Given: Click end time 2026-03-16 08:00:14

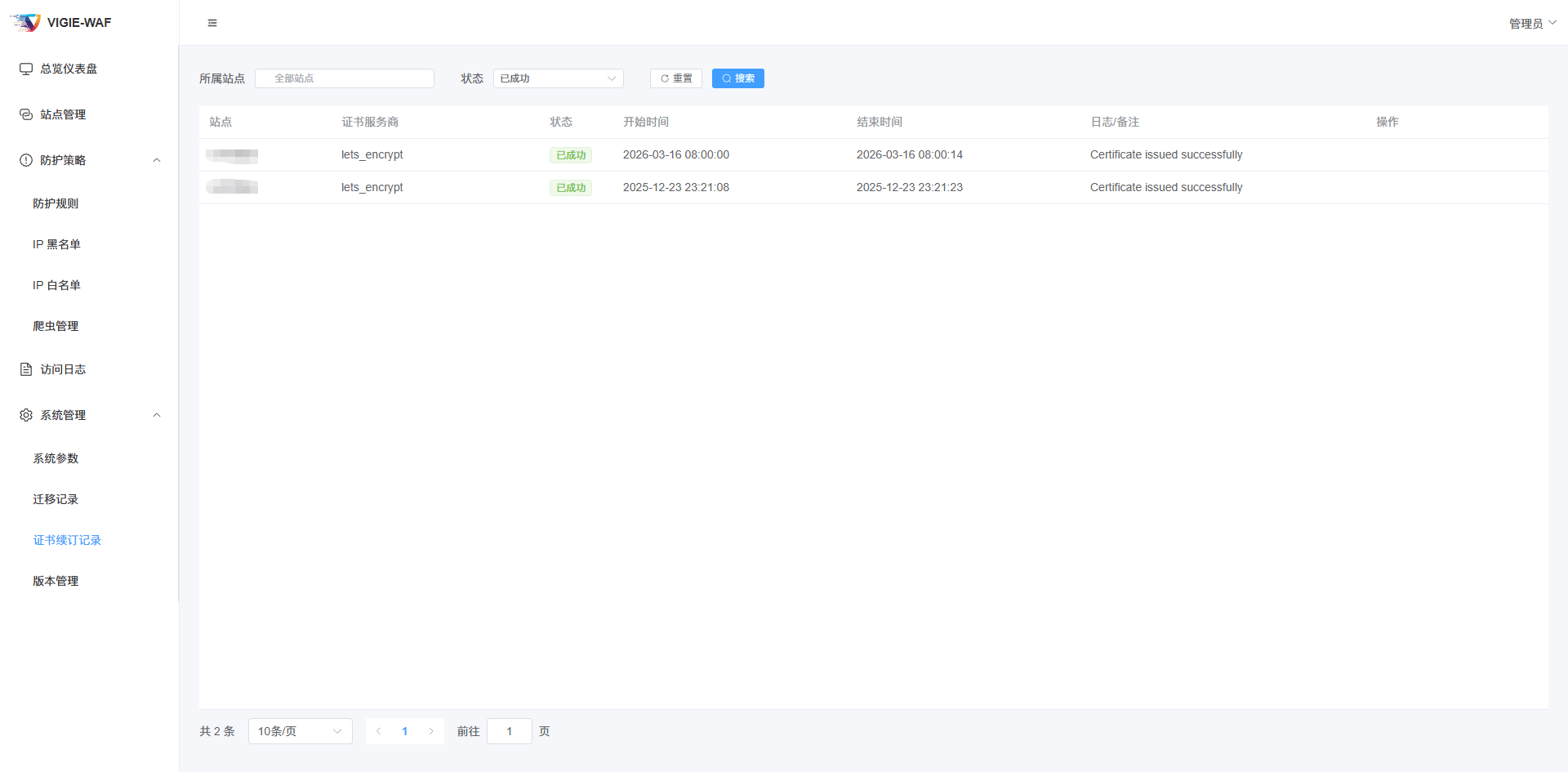Looking at the screenshot, I should pos(910,154).
